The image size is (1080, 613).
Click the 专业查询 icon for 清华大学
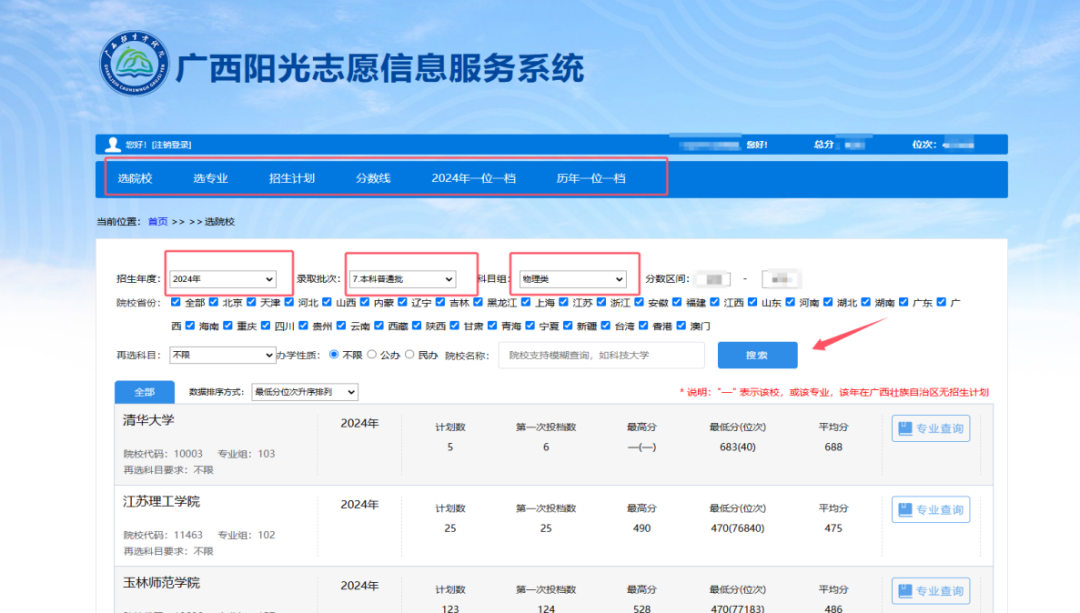pos(906,429)
